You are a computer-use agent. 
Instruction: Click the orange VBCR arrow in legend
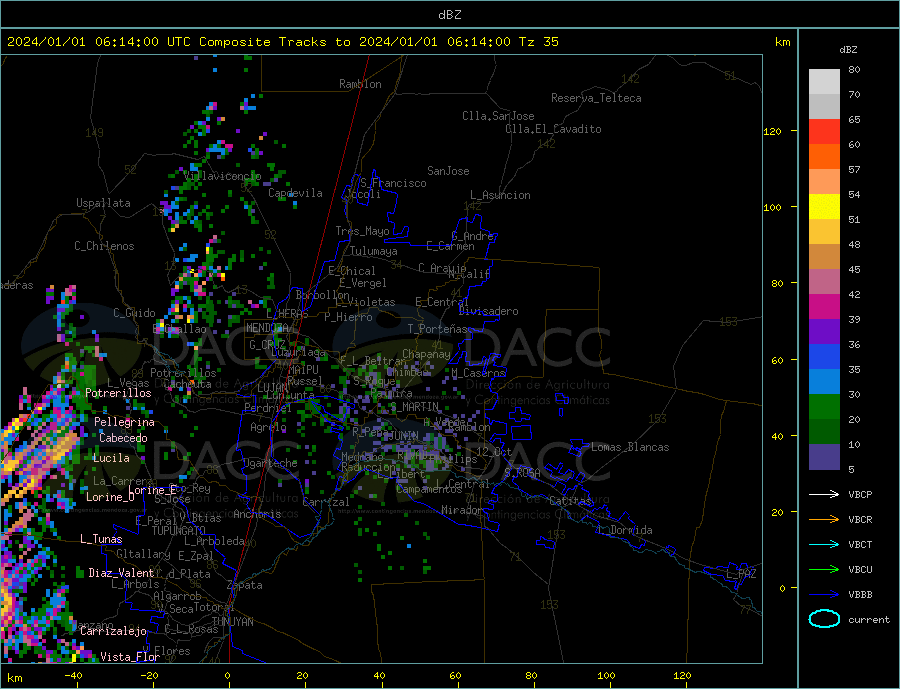[824, 520]
